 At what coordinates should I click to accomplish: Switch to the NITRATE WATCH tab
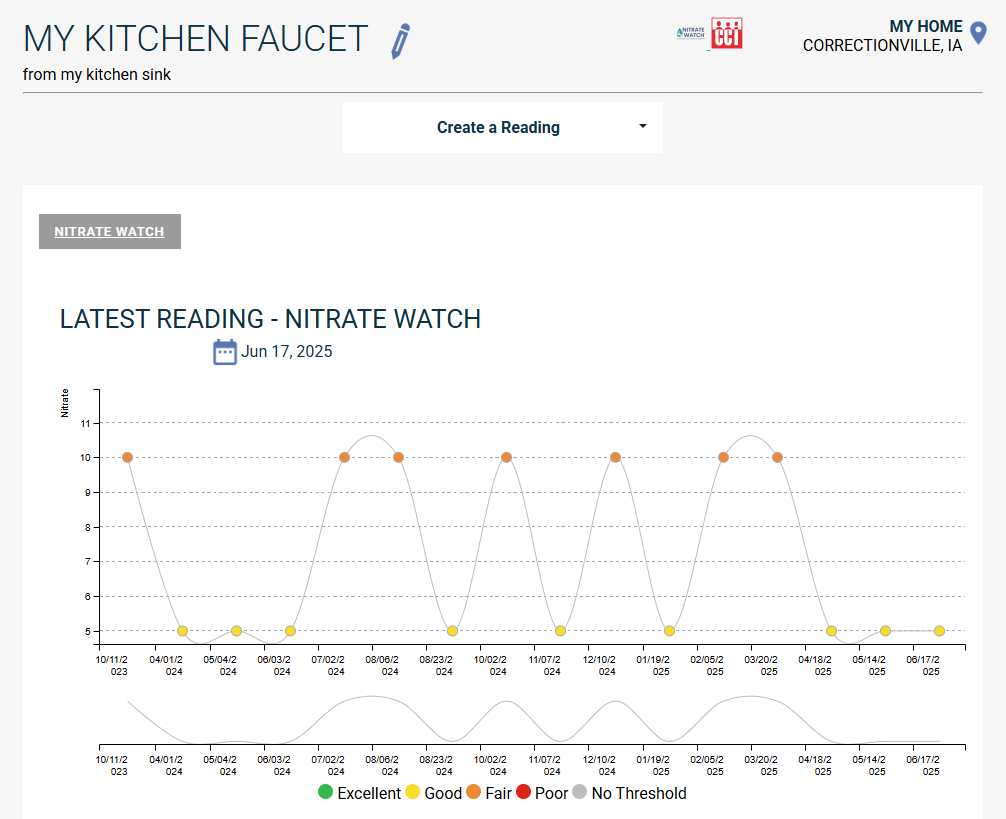[109, 232]
